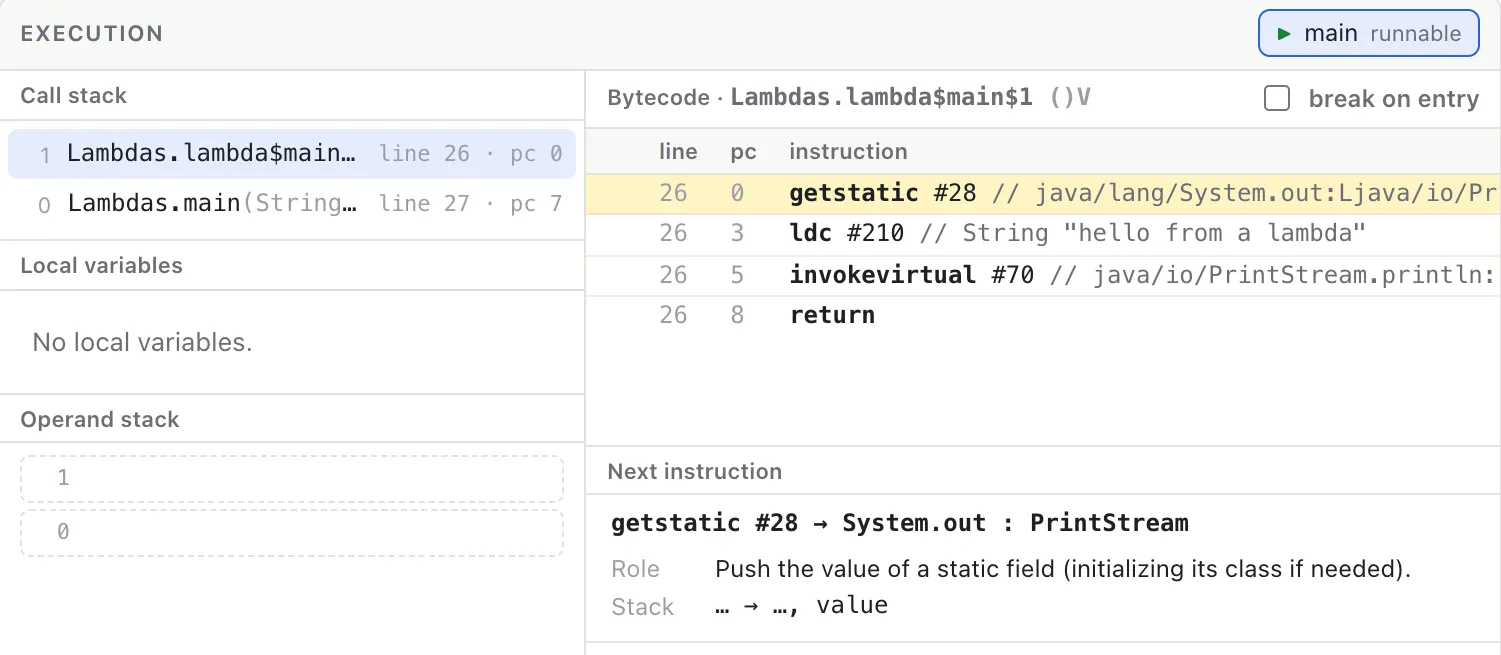The height and width of the screenshot is (655, 1501).
Task: Select the invokevirtual #70 instruction row
Action: tap(1042, 275)
